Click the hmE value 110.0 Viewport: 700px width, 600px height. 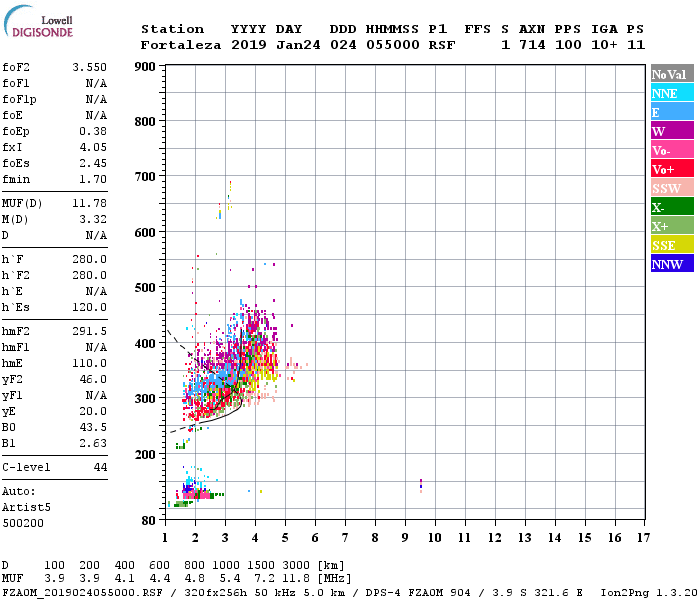click(90, 364)
